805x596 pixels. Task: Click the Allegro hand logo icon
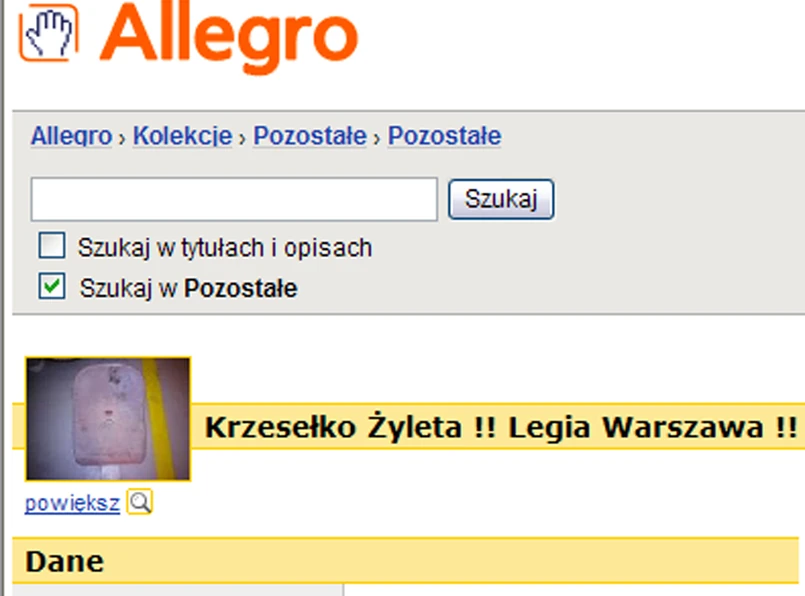(x=49, y=32)
